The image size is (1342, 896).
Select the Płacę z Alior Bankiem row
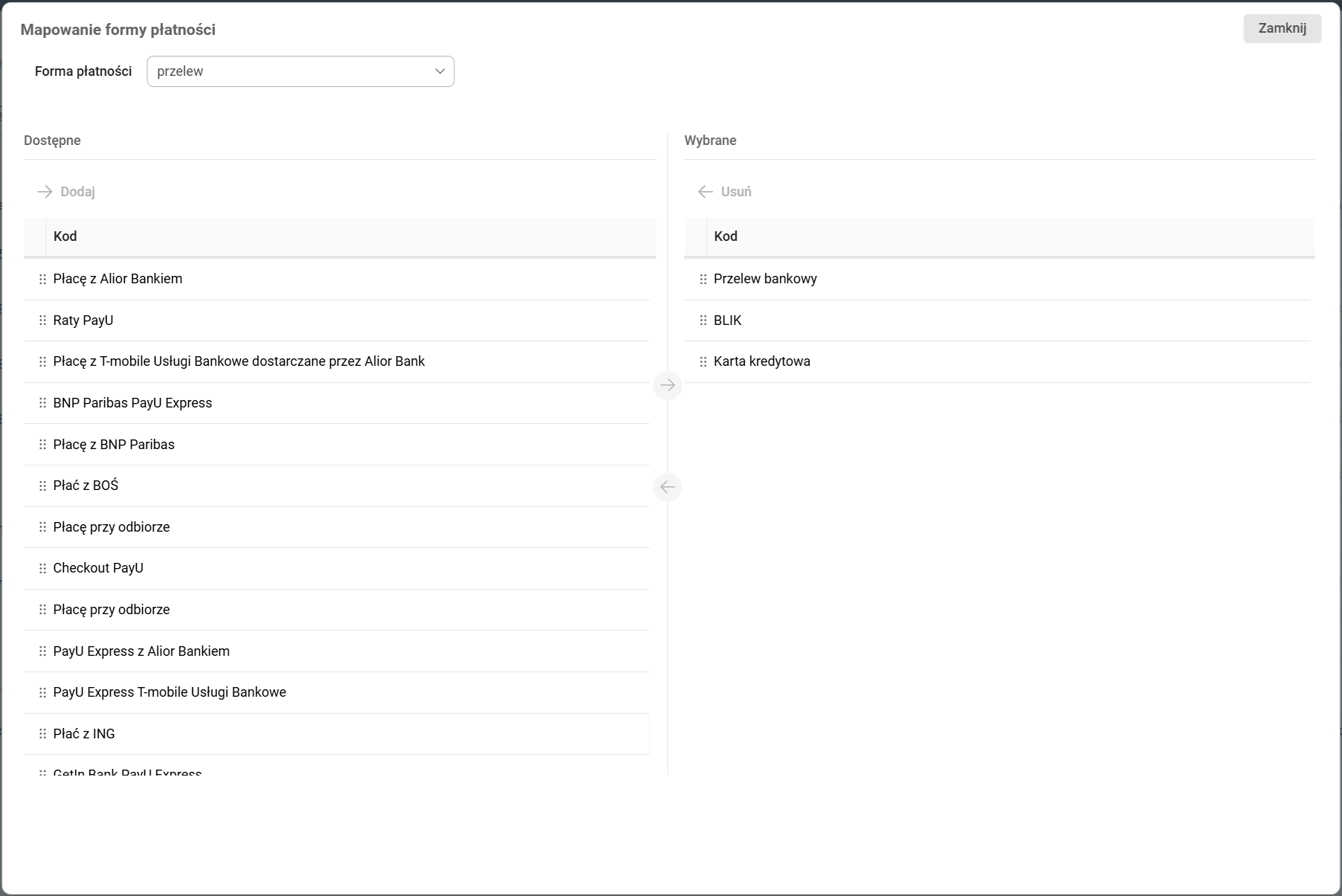click(117, 279)
